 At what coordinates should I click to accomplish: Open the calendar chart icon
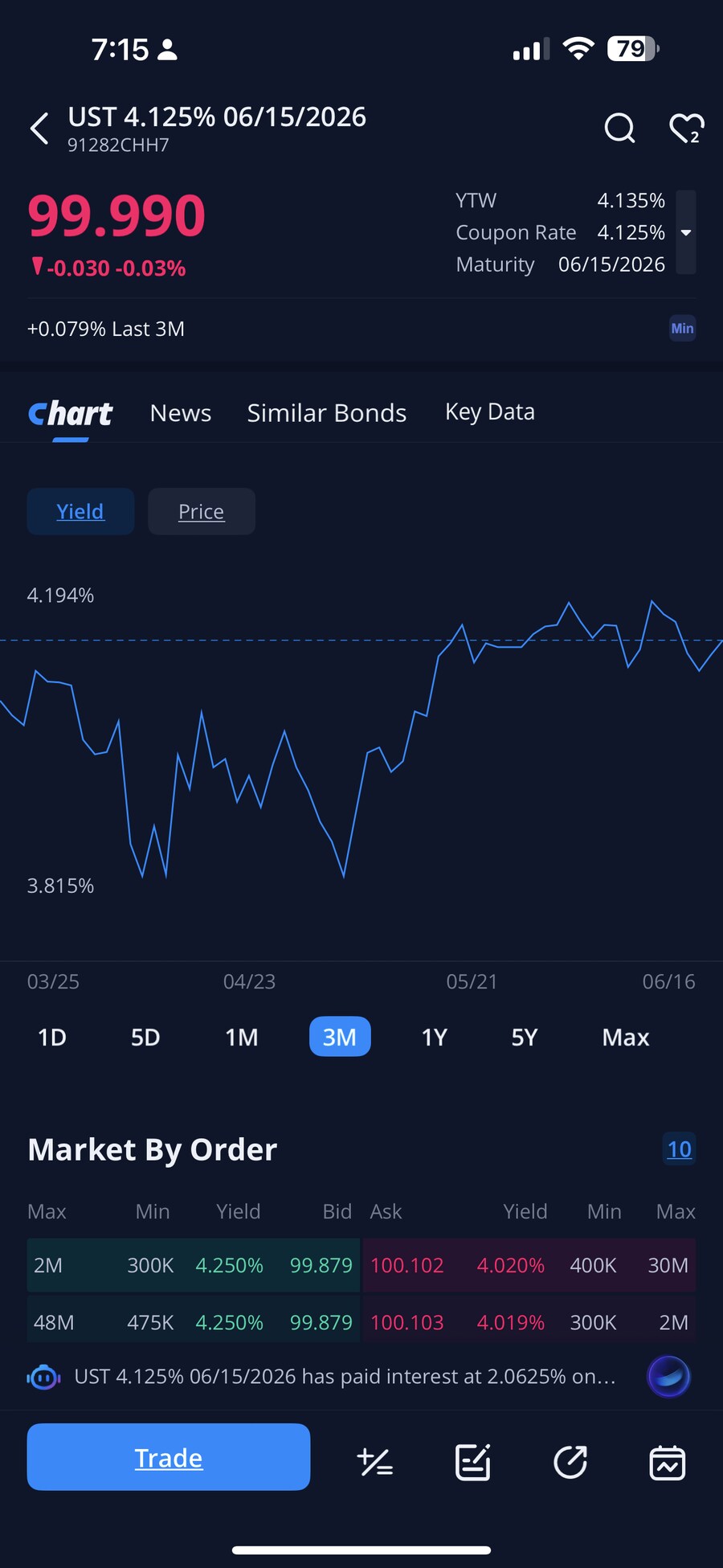[x=667, y=1462]
